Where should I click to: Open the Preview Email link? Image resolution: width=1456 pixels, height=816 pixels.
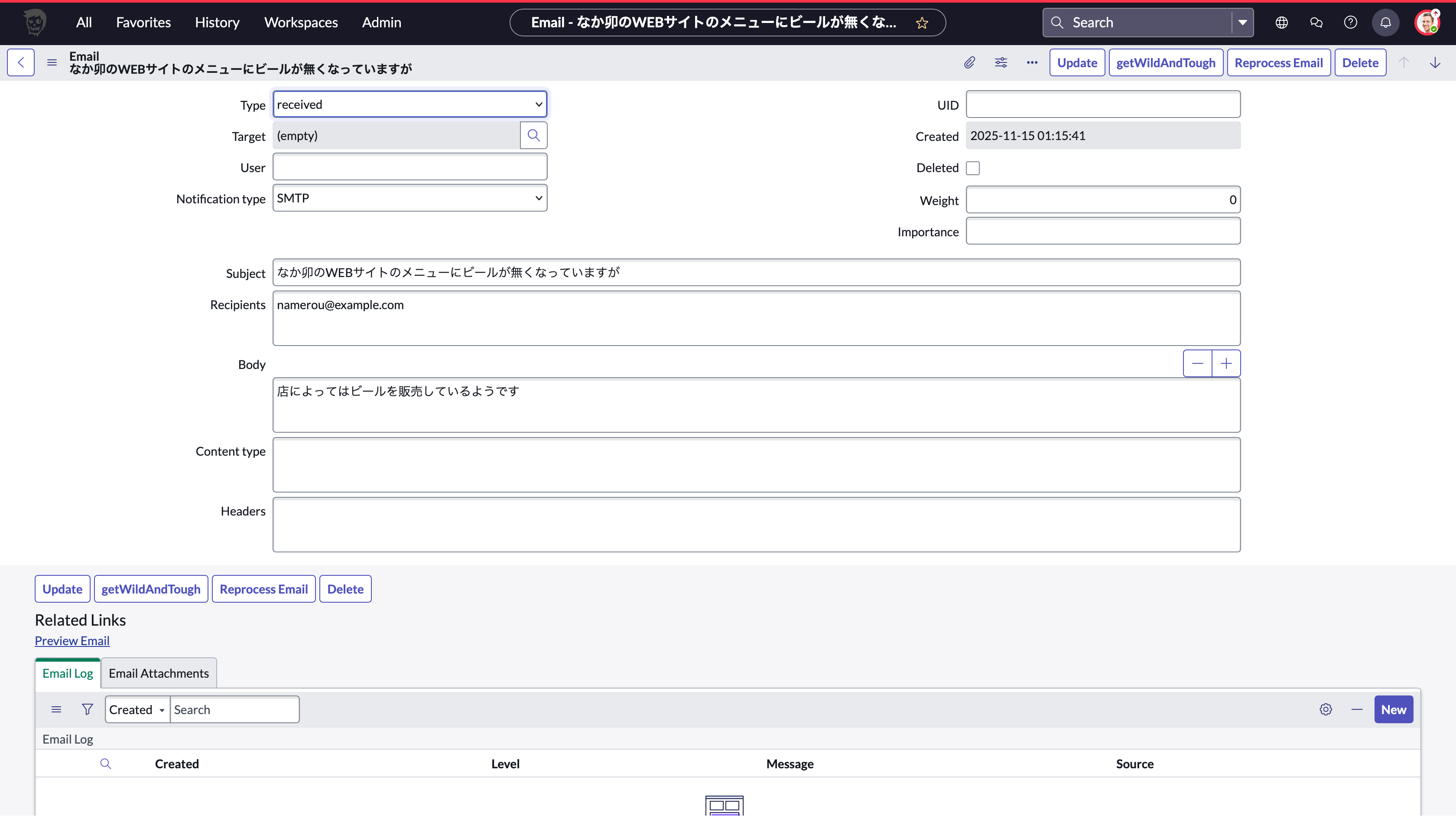pyautogui.click(x=72, y=641)
